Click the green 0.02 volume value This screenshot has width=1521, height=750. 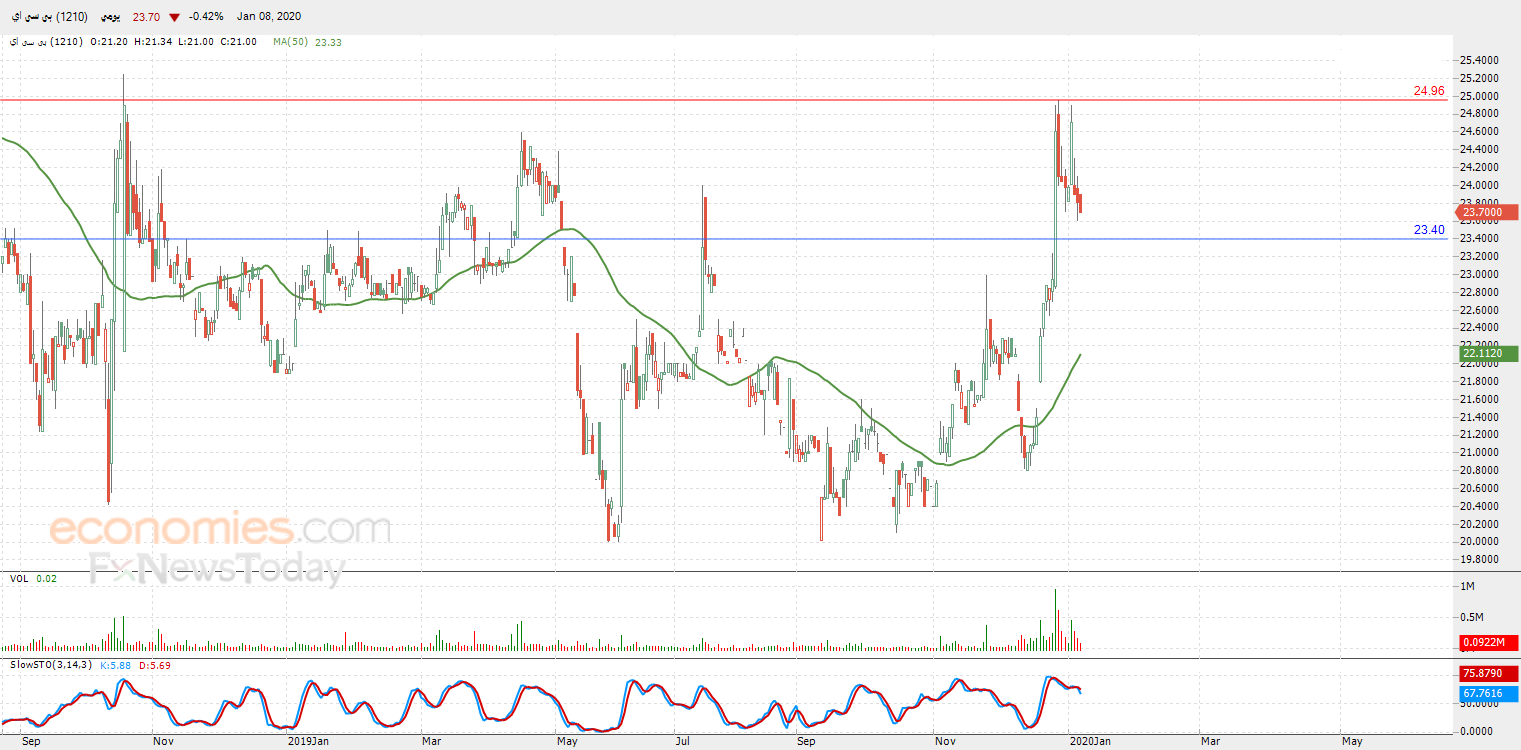pyautogui.click(x=47, y=579)
